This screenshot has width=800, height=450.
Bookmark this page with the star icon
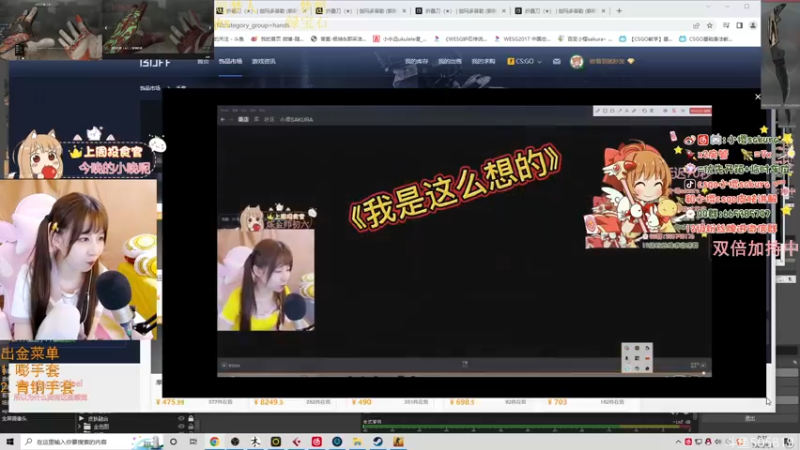(710, 25)
